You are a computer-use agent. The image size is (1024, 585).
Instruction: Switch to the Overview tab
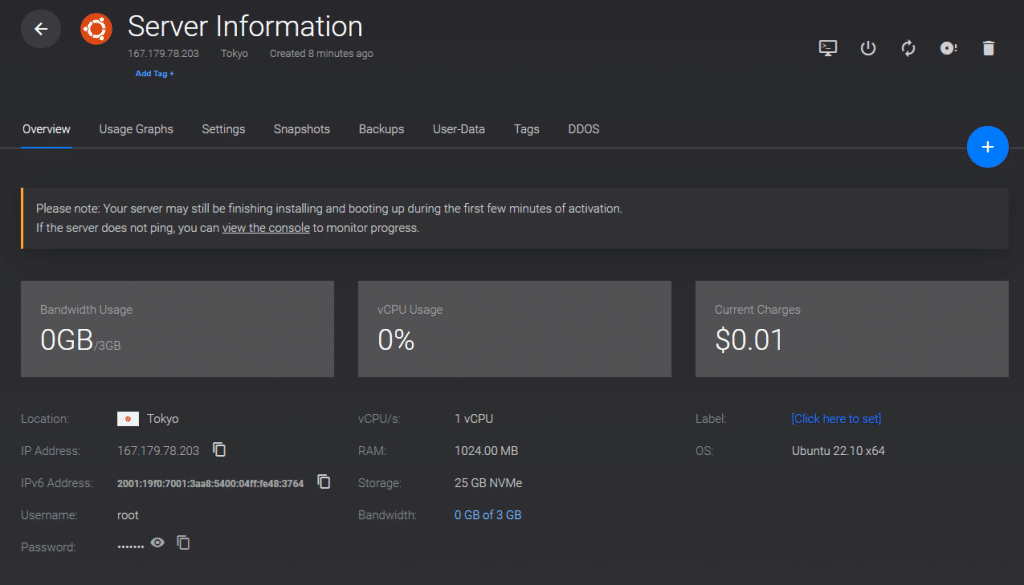46,129
